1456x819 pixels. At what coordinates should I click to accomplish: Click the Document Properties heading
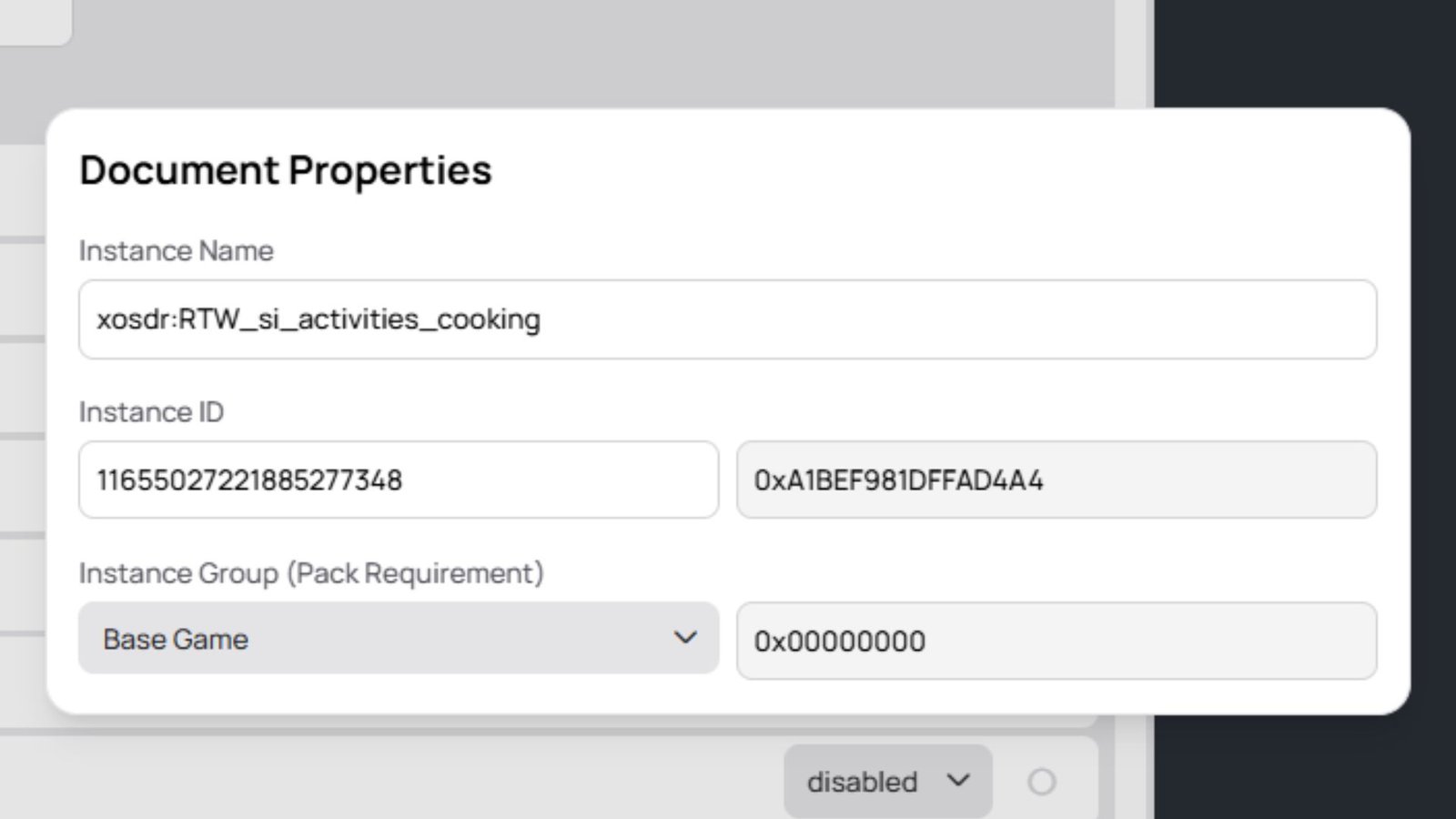point(285,170)
